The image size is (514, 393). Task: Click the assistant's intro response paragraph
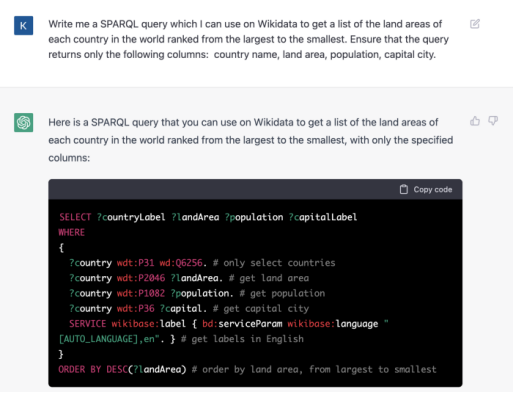[x=250, y=140]
